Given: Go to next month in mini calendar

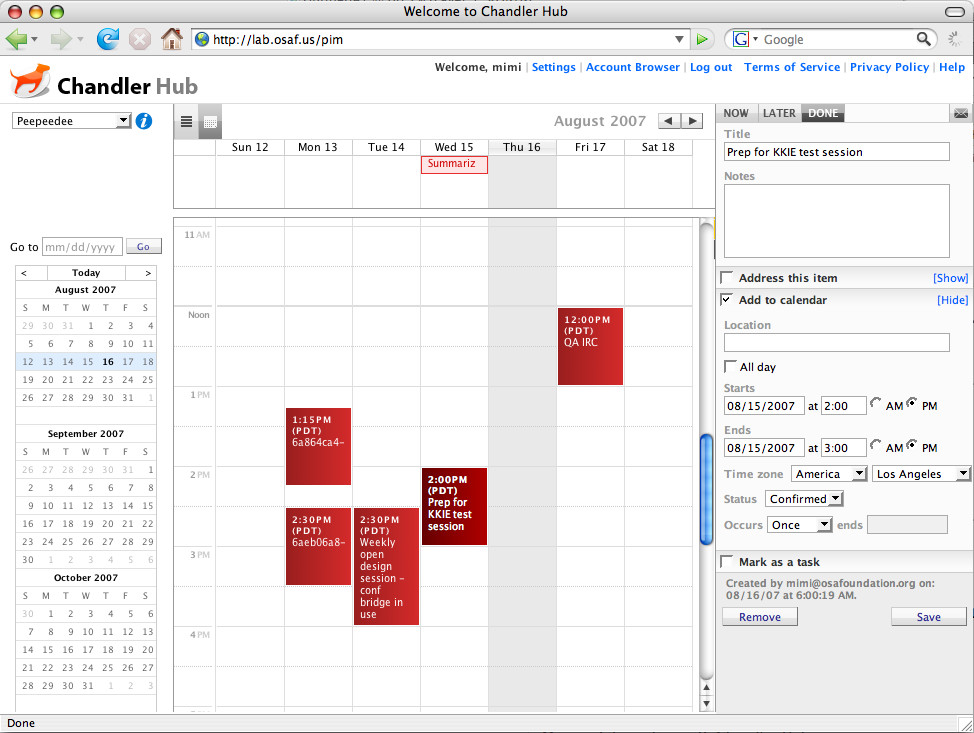Looking at the screenshot, I should click(148, 273).
